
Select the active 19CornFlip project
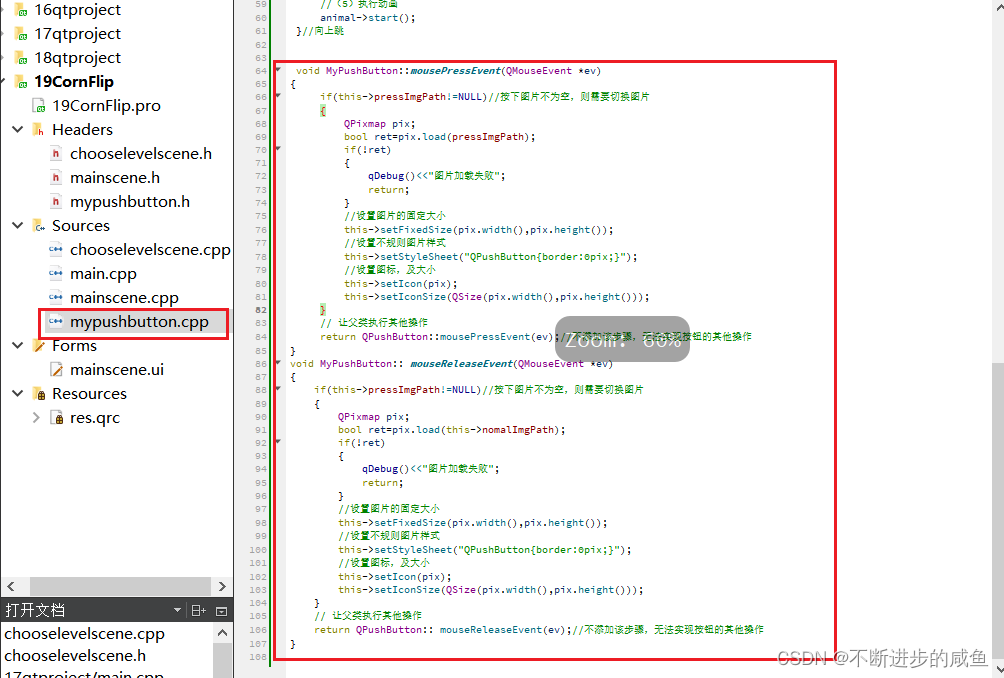coord(74,81)
